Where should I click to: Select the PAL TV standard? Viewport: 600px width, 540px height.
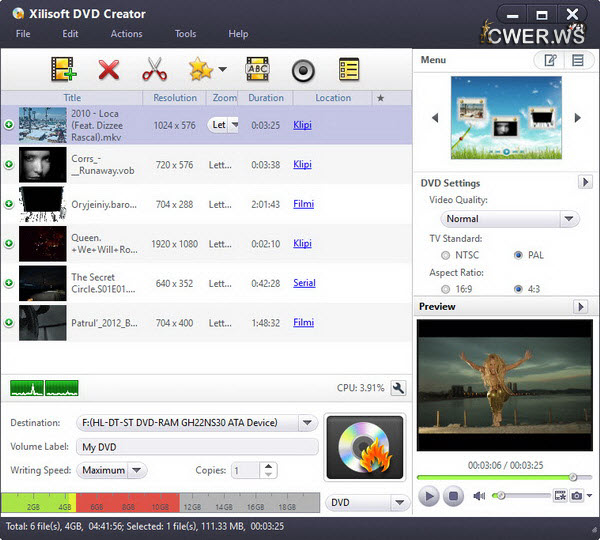tap(518, 255)
